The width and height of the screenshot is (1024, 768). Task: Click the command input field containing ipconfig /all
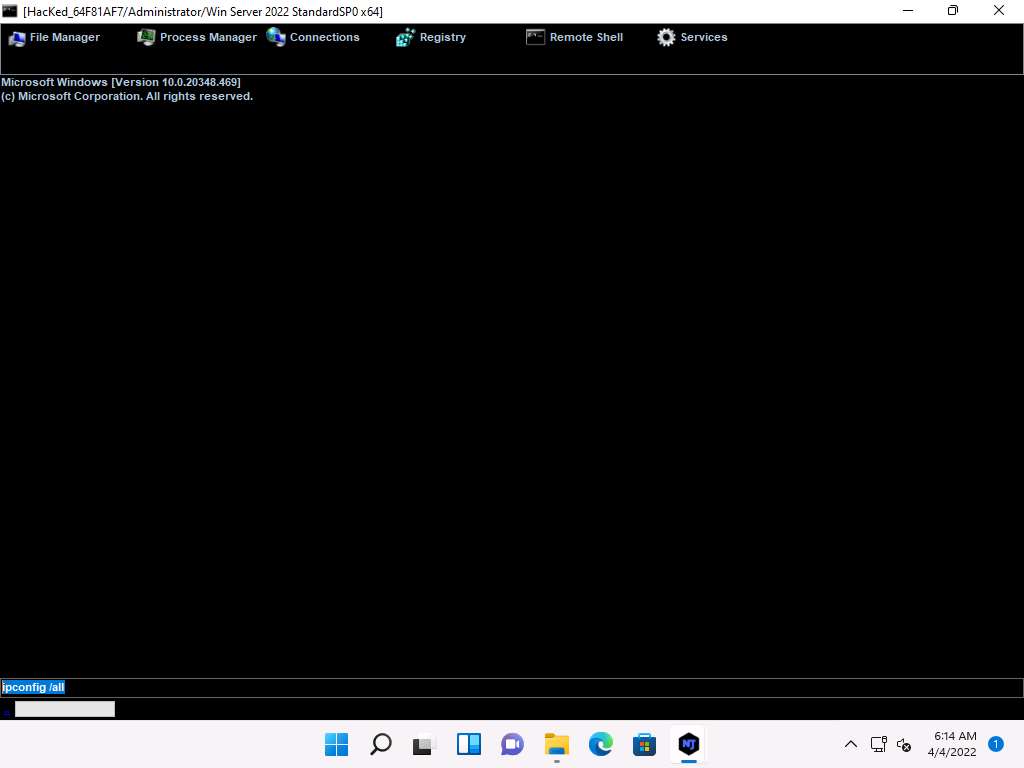[x=511, y=687]
